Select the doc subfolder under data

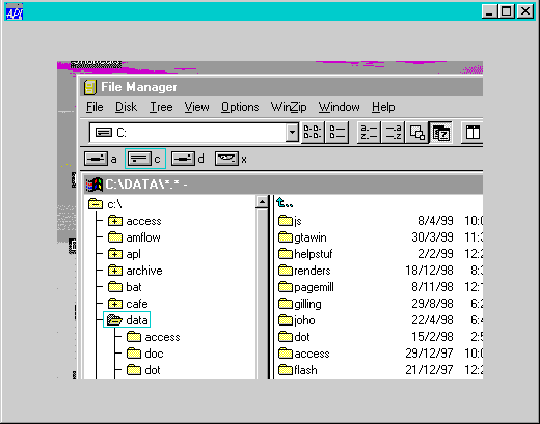click(145, 353)
